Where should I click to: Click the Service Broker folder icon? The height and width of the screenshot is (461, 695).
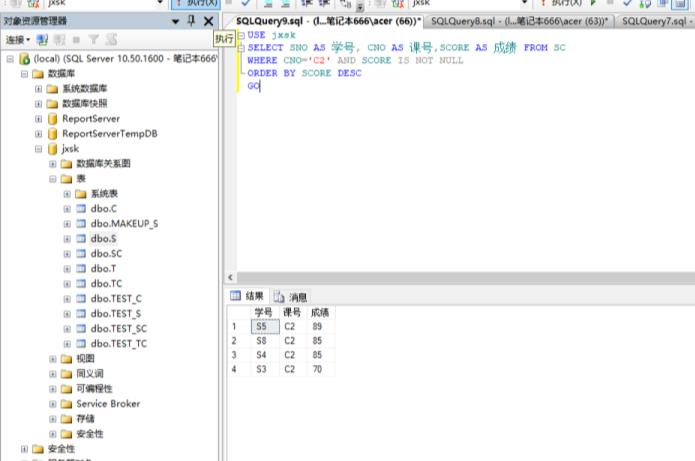click(x=66, y=404)
